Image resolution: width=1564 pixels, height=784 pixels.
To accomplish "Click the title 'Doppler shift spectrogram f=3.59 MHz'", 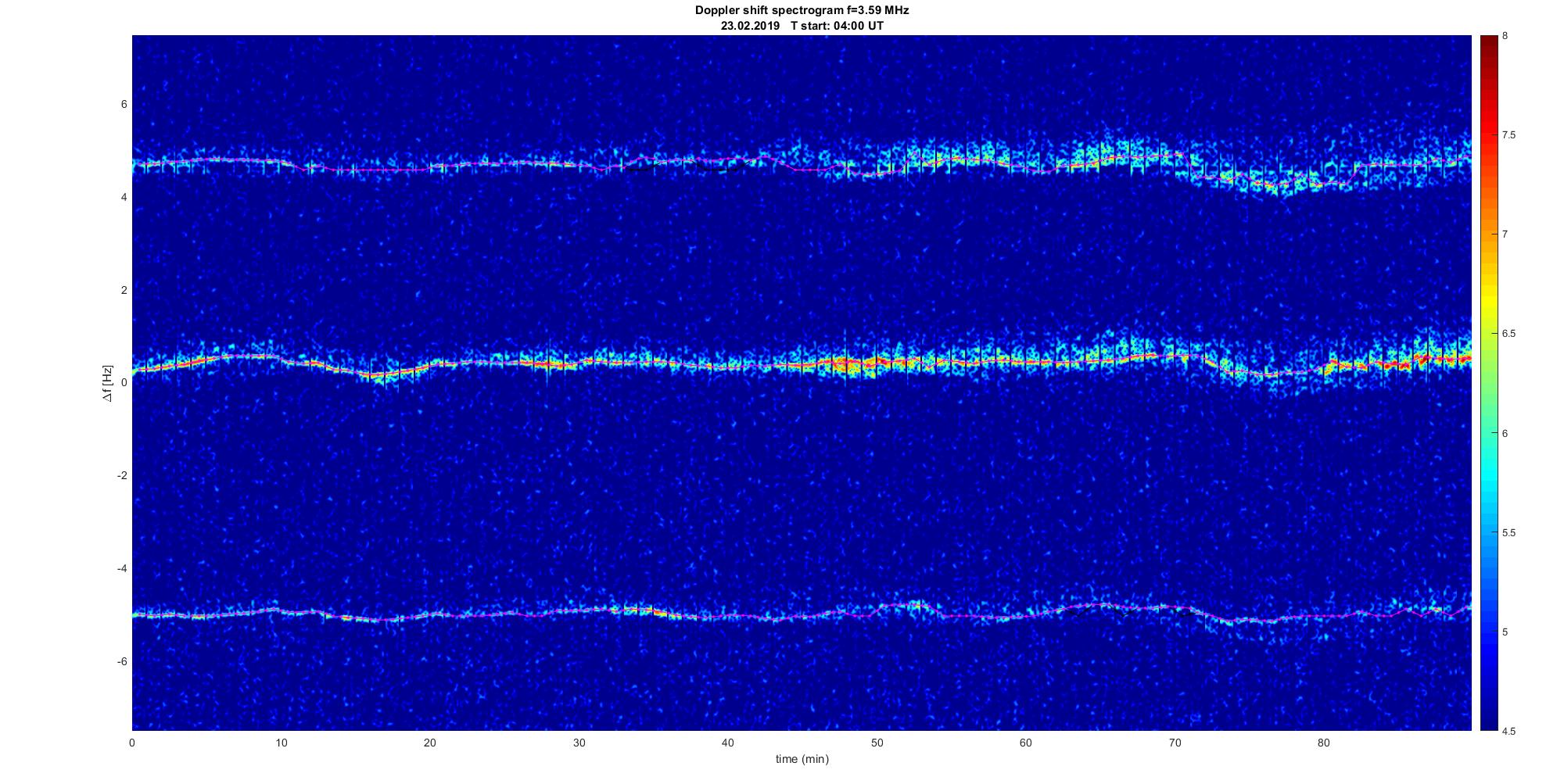I will point(802,11).
